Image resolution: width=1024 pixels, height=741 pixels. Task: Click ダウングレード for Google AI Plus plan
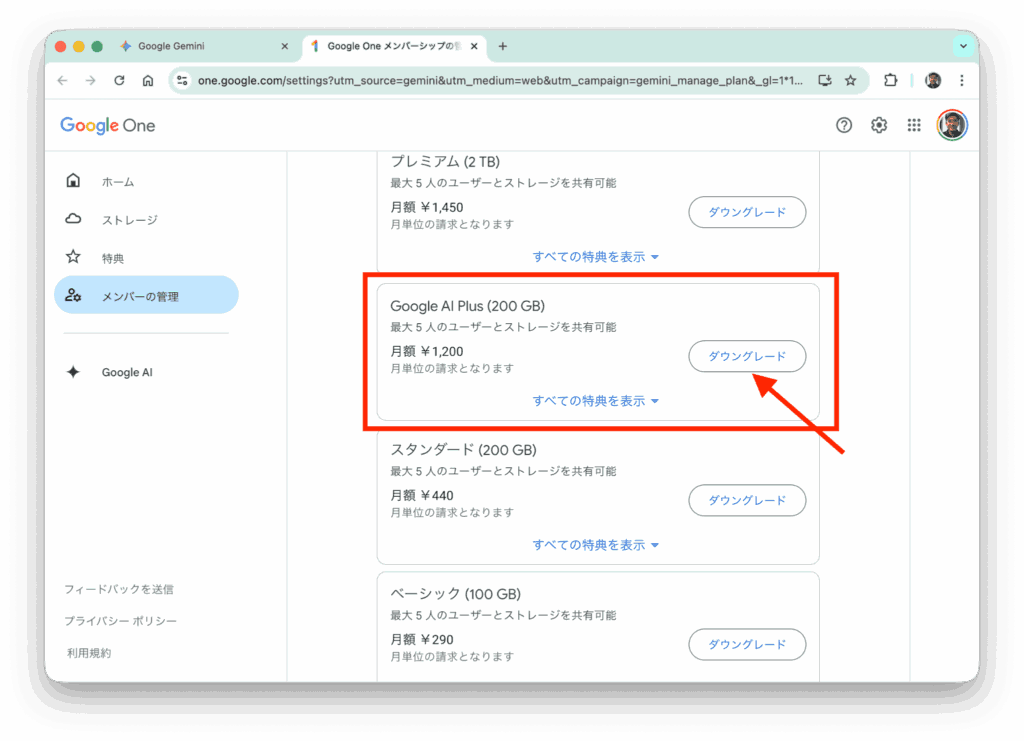click(747, 356)
